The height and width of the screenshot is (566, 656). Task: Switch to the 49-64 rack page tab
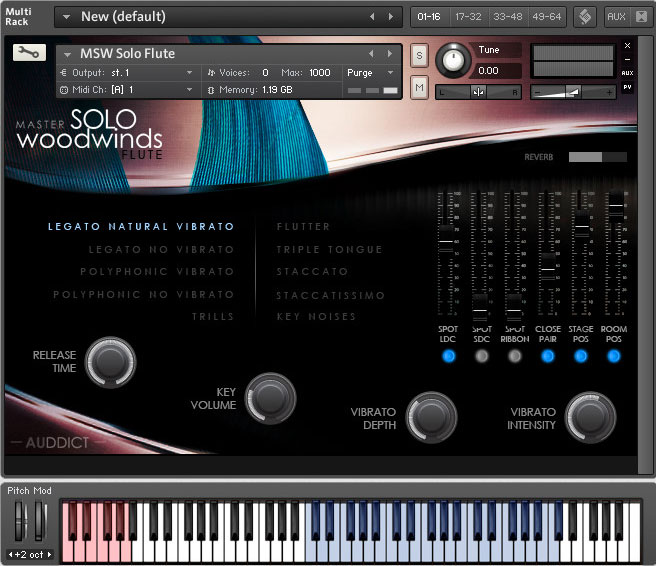point(546,17)
